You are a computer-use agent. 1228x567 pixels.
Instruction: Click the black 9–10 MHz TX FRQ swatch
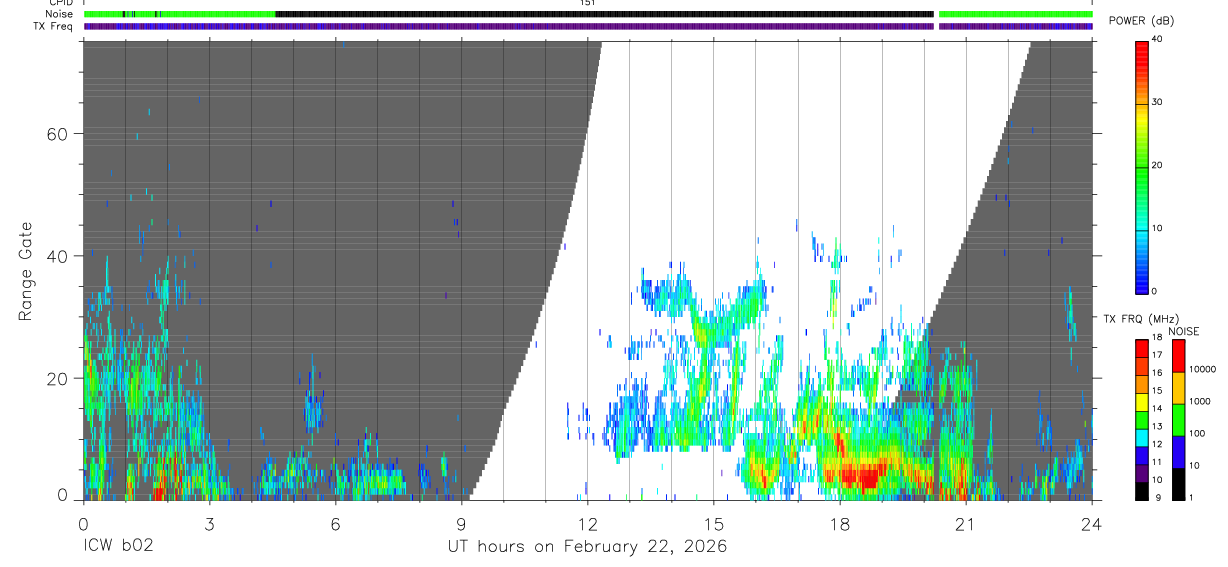click(x=1142, y=491)
